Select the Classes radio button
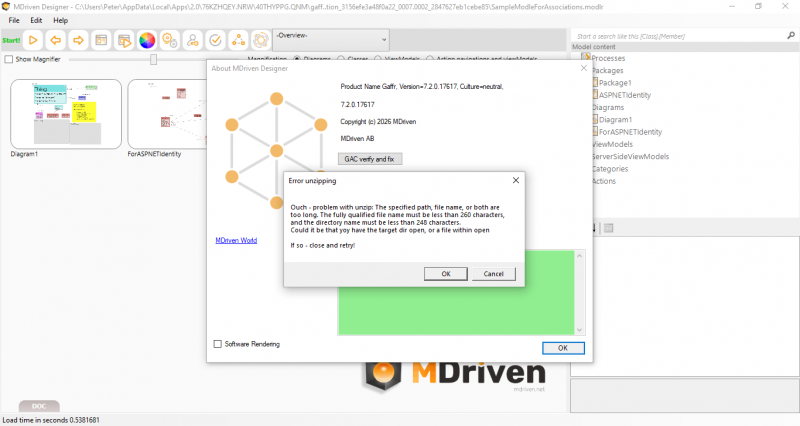The image size is (800, 426). pos(341,59)
